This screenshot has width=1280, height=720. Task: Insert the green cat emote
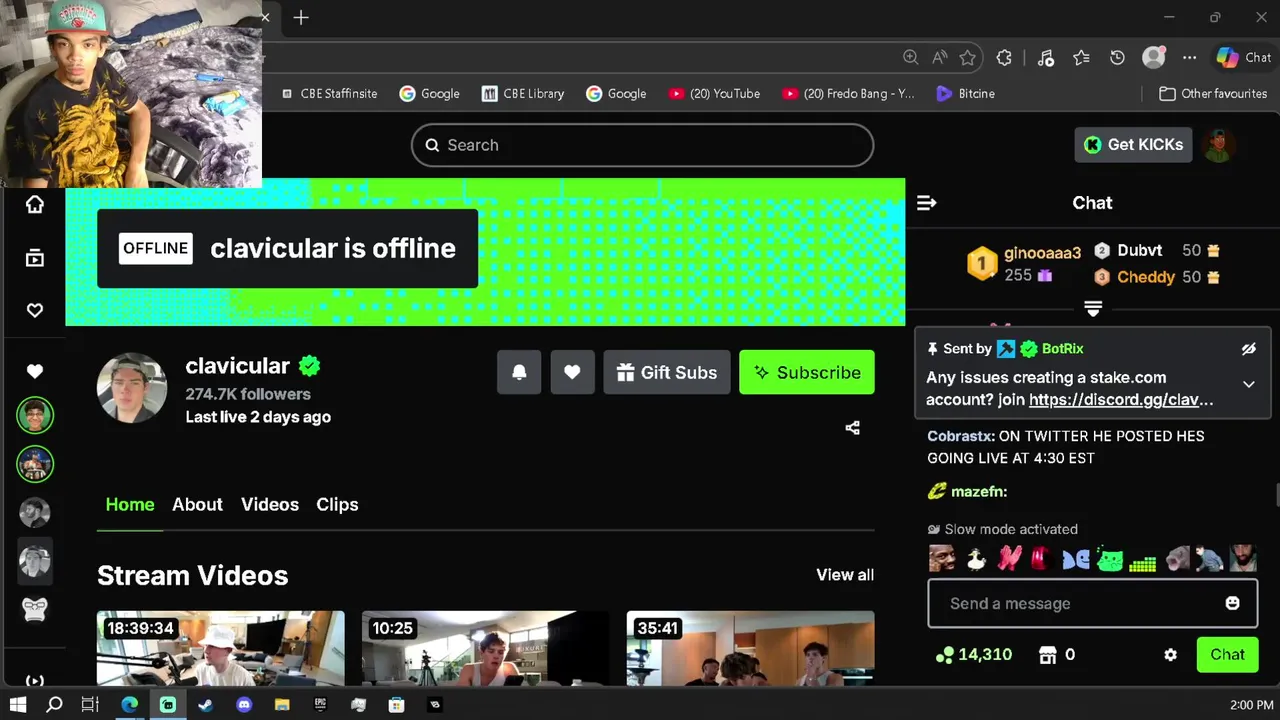(x=1110, y=559)
